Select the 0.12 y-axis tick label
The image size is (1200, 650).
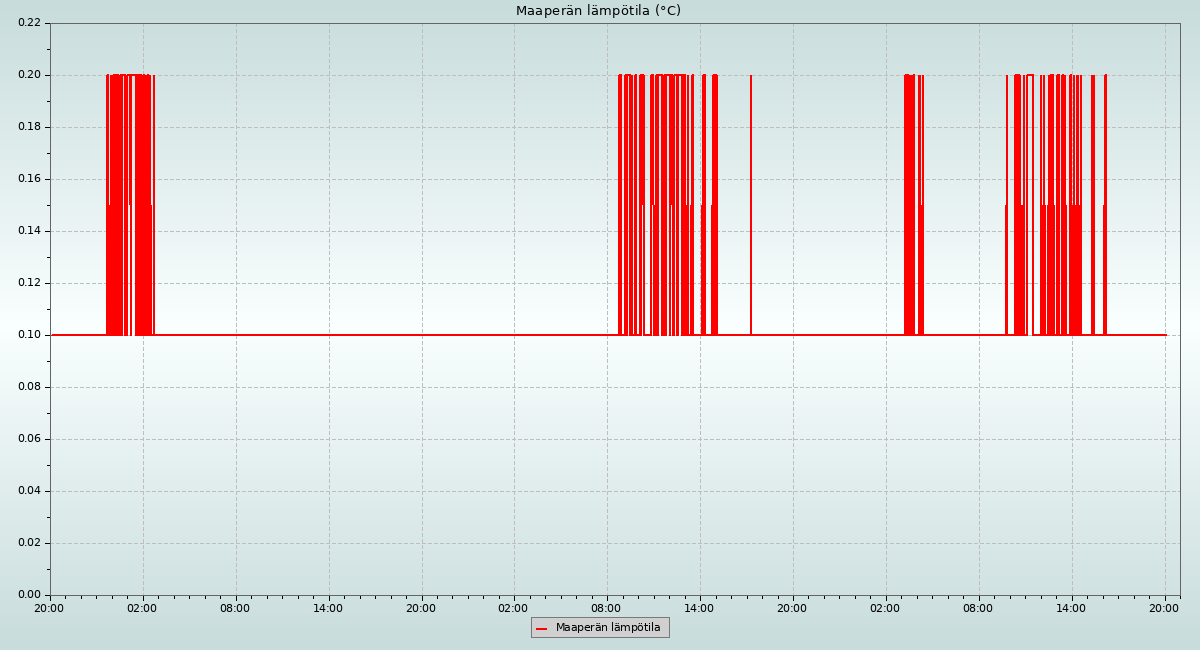coord(29,283)
